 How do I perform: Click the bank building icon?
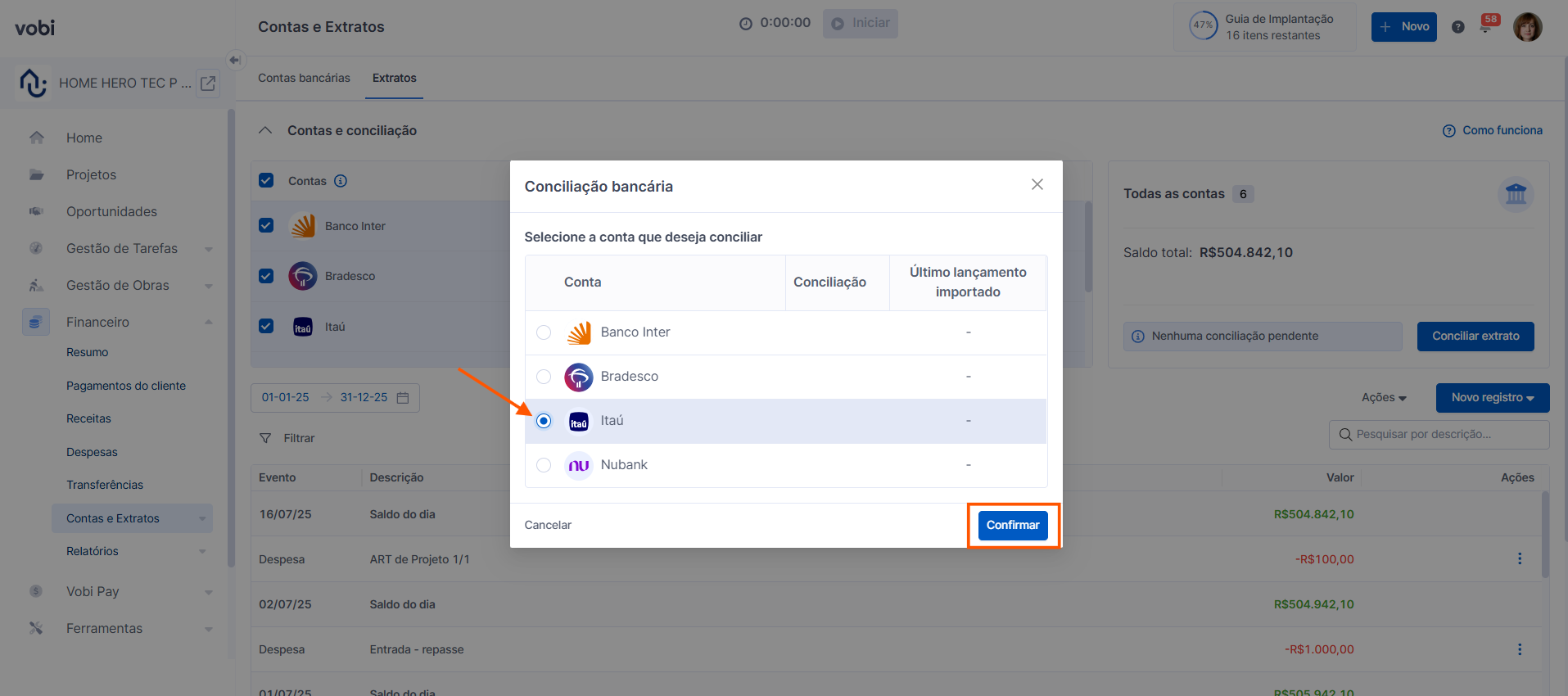point(1516,194)
